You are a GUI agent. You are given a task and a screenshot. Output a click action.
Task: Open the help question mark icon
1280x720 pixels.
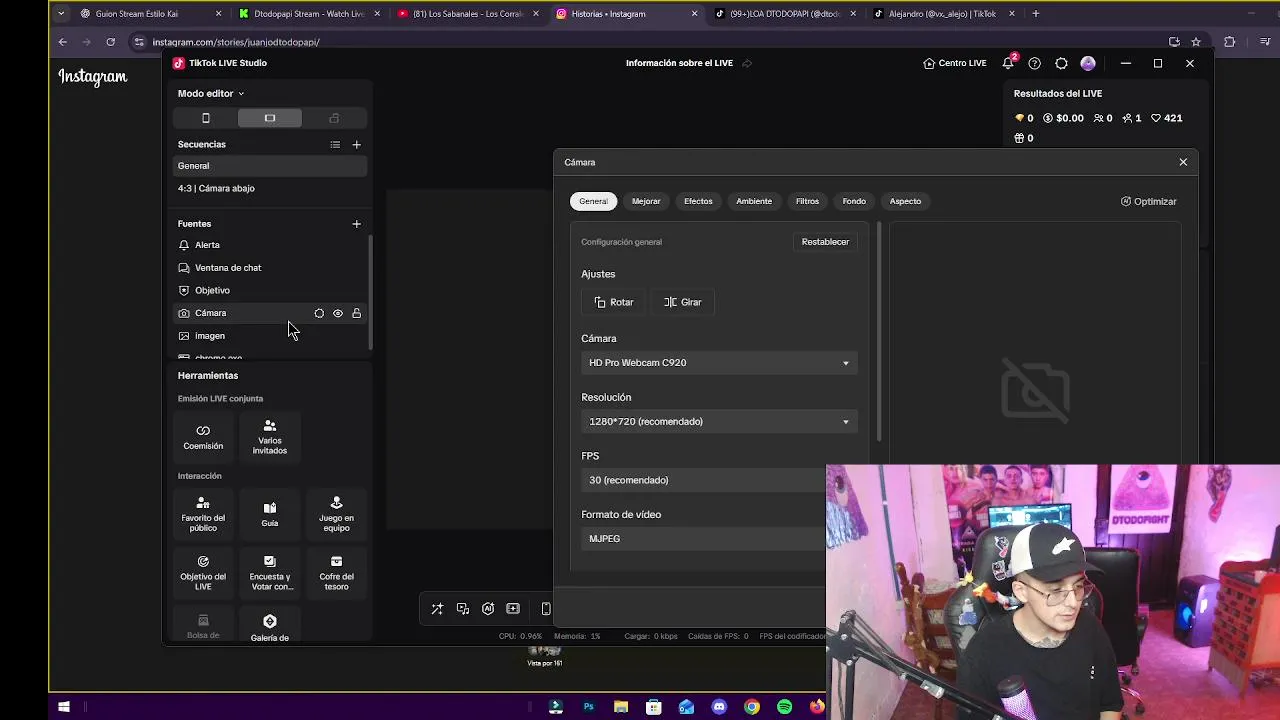pyautogui.click(x=1035, y=63)
